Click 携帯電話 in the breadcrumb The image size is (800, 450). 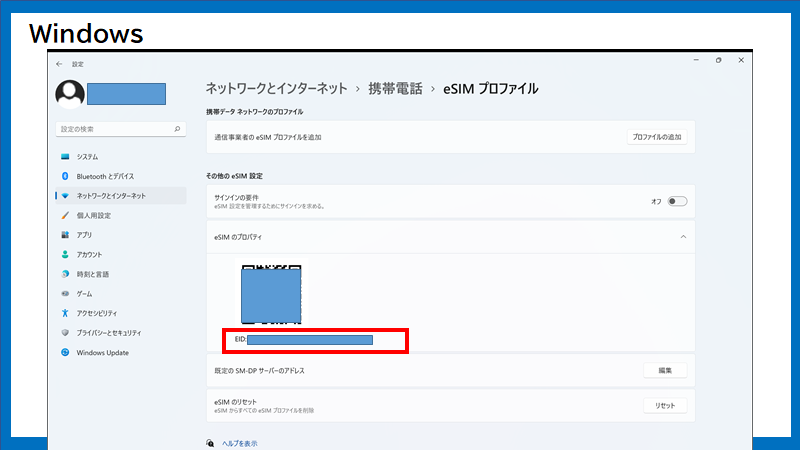[x=395, y=89]
